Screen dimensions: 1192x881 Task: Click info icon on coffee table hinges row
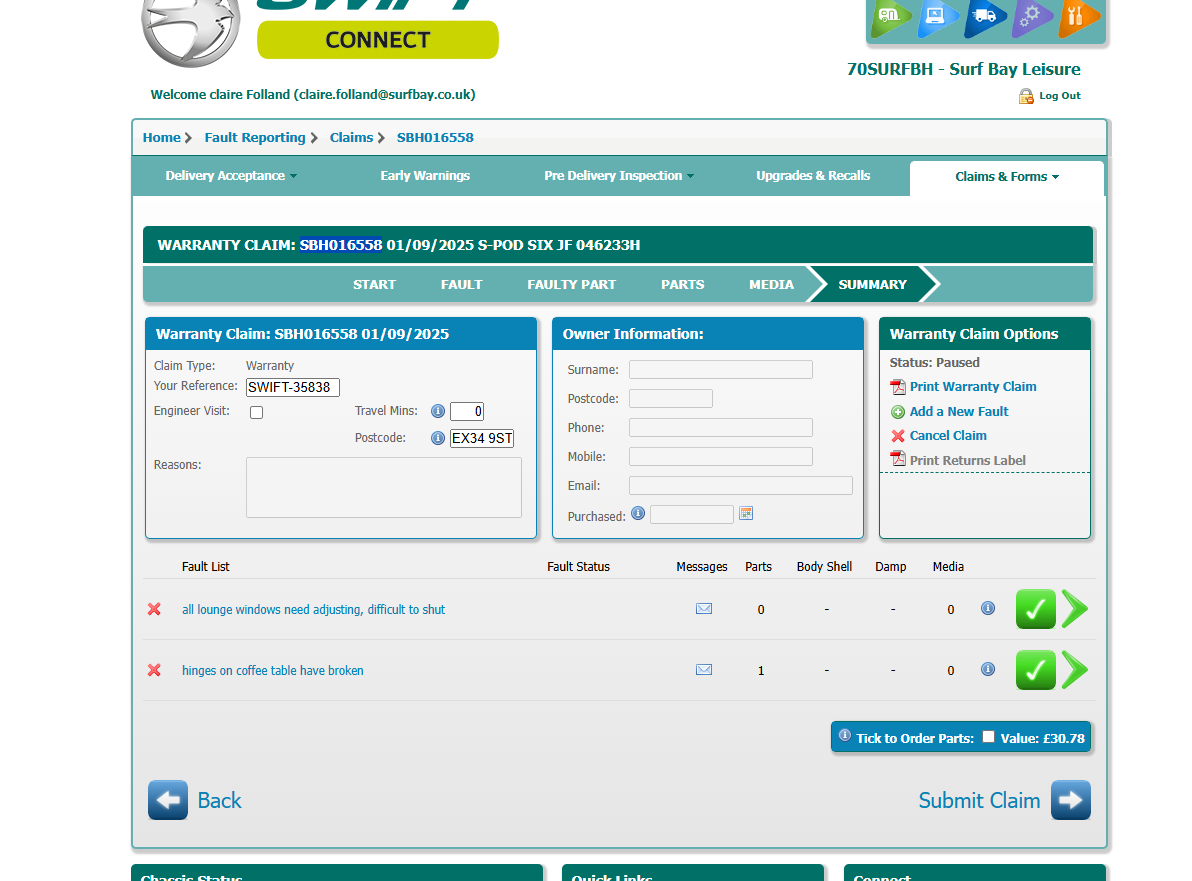(988, 669)
